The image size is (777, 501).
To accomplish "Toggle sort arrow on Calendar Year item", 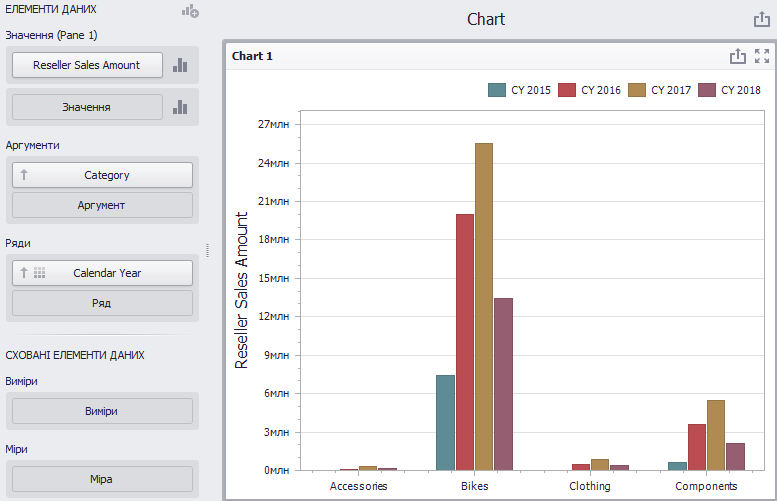I will coord(23,273).
